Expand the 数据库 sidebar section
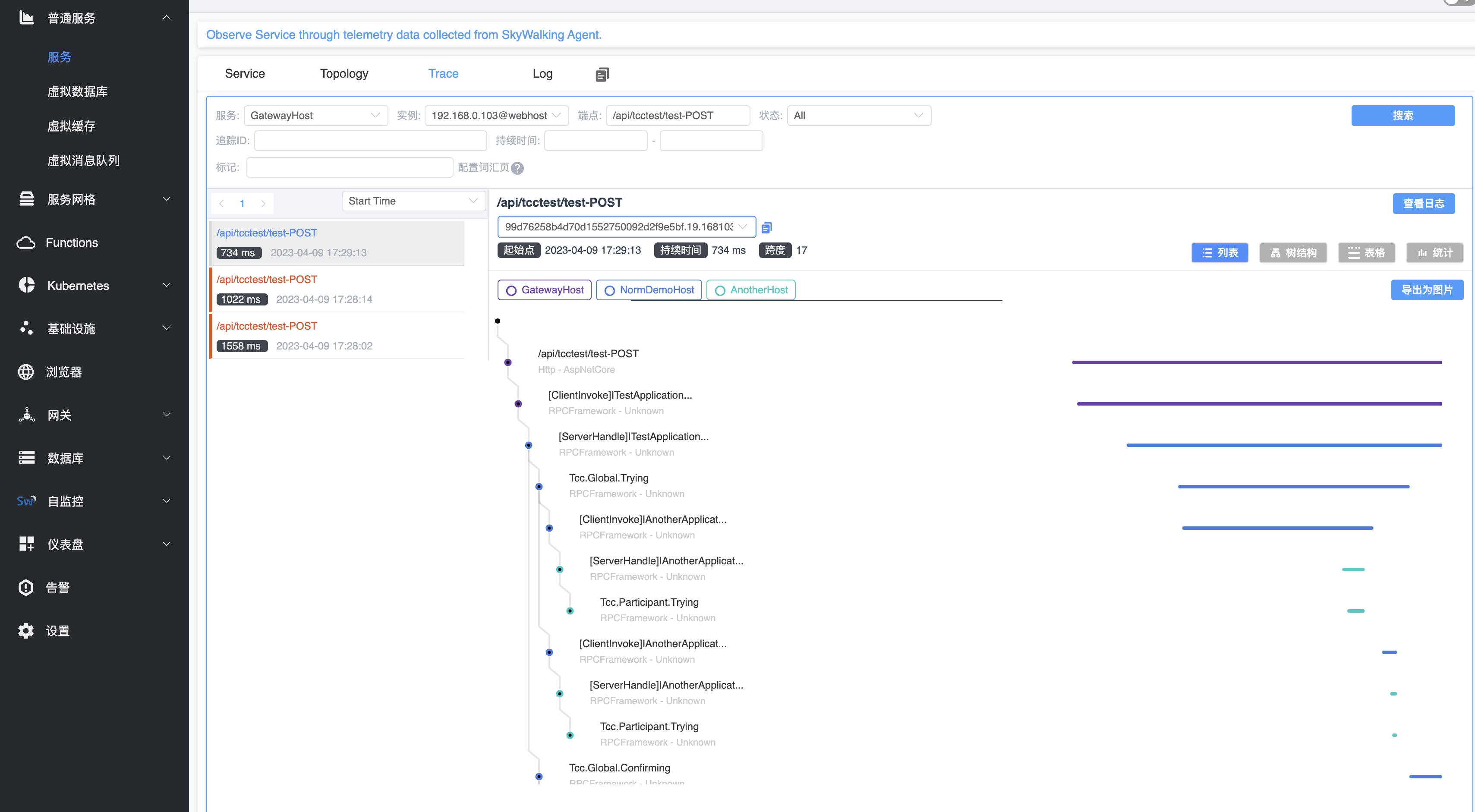 pos(167,457)
